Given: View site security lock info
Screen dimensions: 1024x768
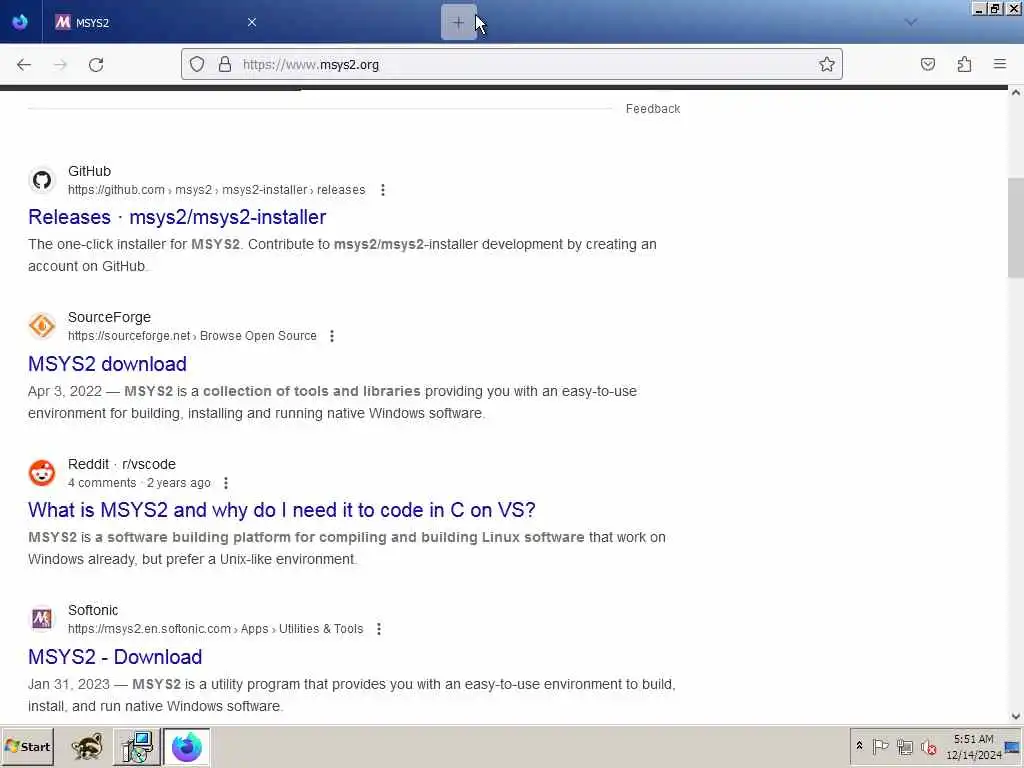Looking at the screenshot, I should (x=225, y=64).
